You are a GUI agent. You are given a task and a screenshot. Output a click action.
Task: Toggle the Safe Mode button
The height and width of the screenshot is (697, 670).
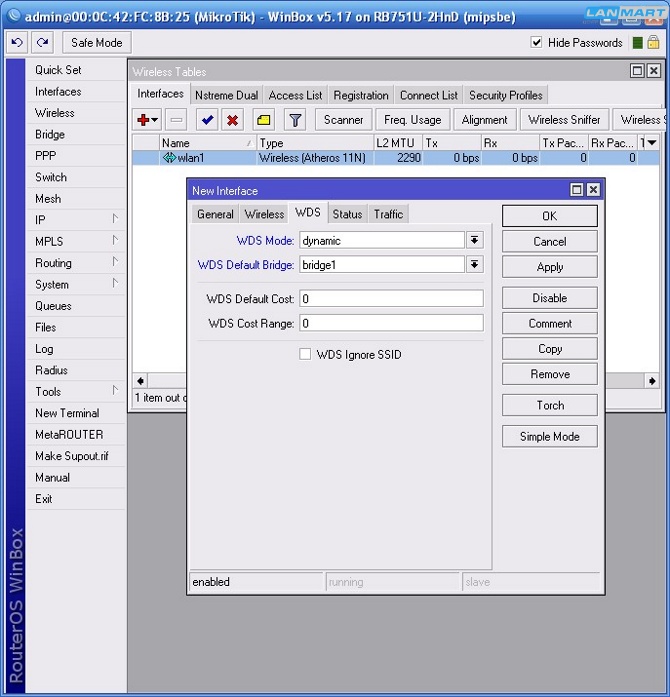[x=96, y=43]
